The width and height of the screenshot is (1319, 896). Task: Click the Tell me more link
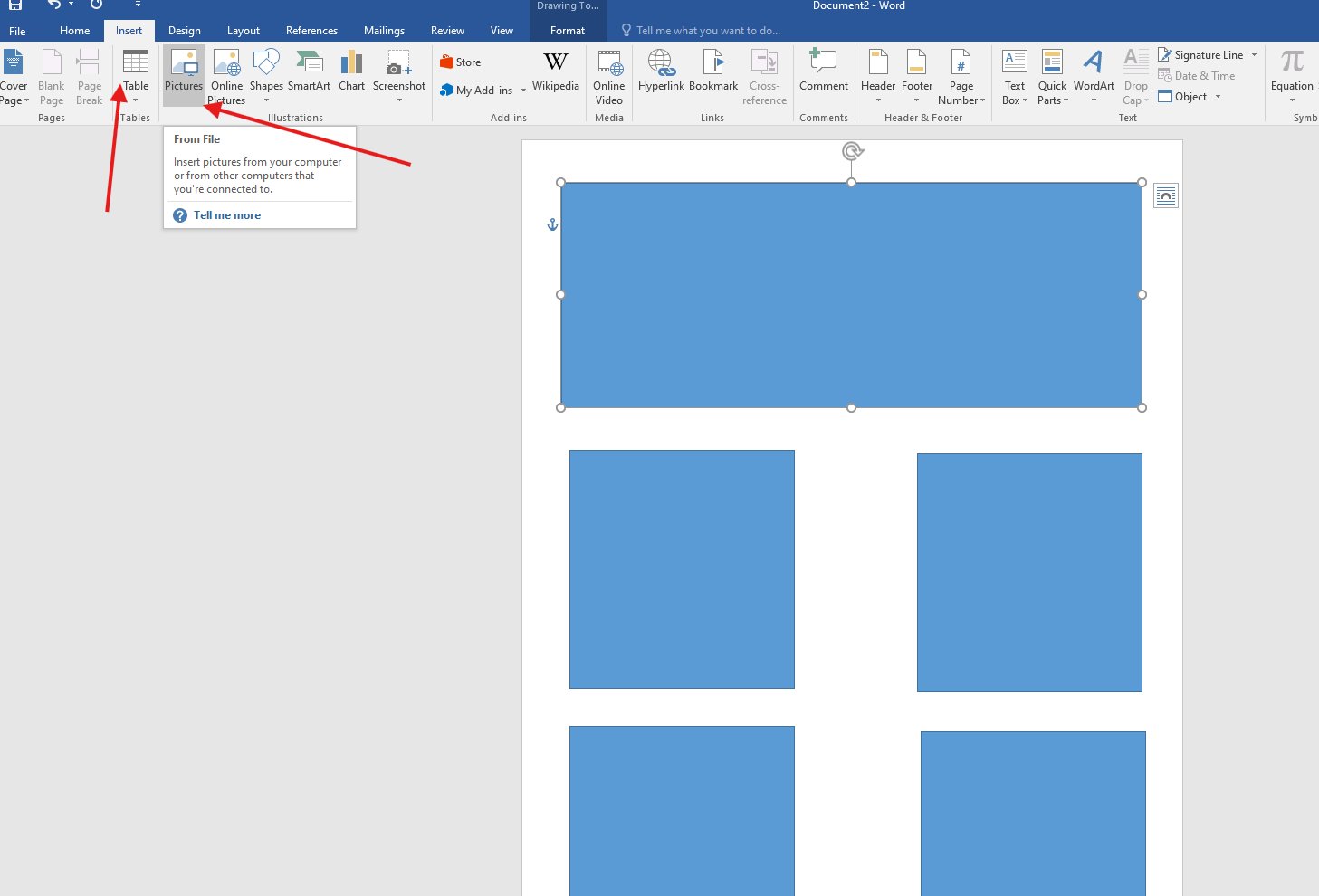[x=226, y=215]
